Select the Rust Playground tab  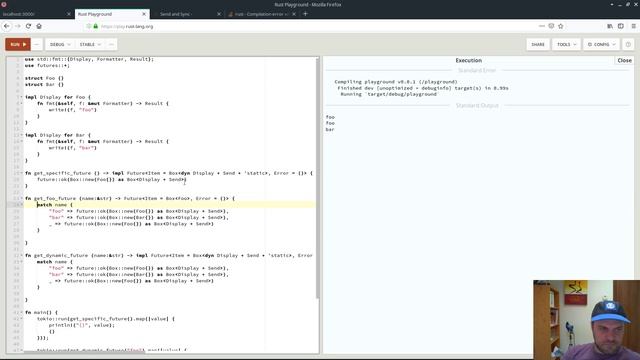108,14
